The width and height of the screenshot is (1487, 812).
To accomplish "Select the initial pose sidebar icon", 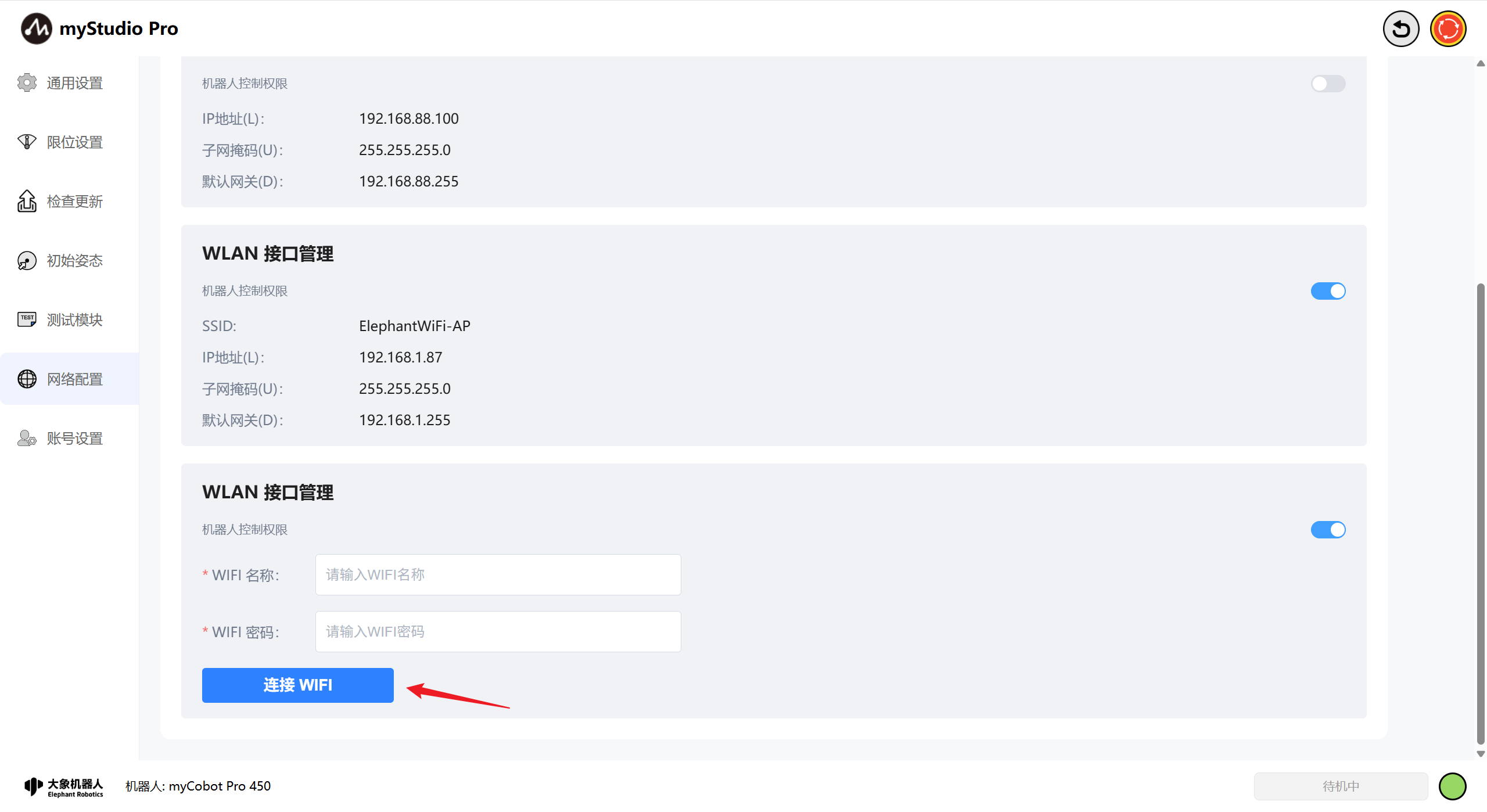I will (27, 261).
